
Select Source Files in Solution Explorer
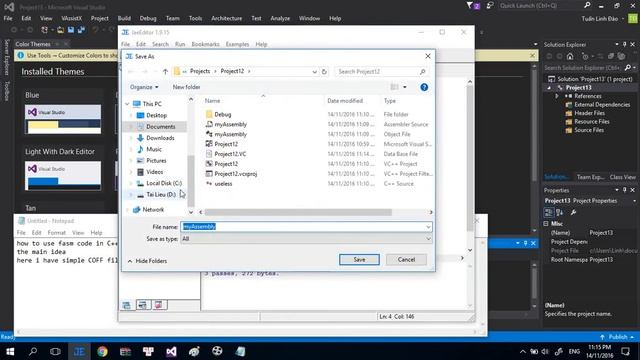tap(589, 130)
